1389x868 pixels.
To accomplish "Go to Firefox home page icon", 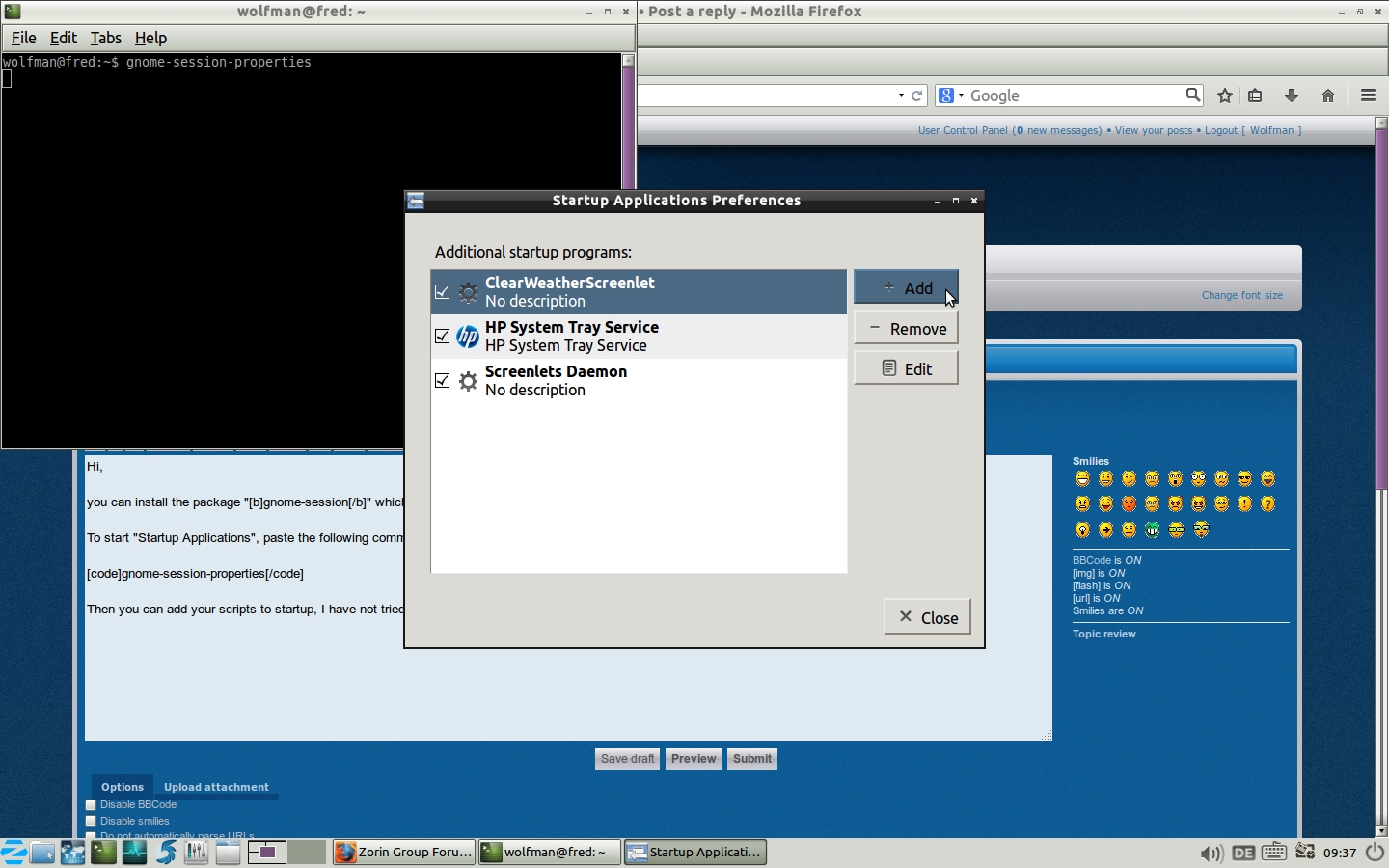I will pyautogui.click(x=1328, y=95).
